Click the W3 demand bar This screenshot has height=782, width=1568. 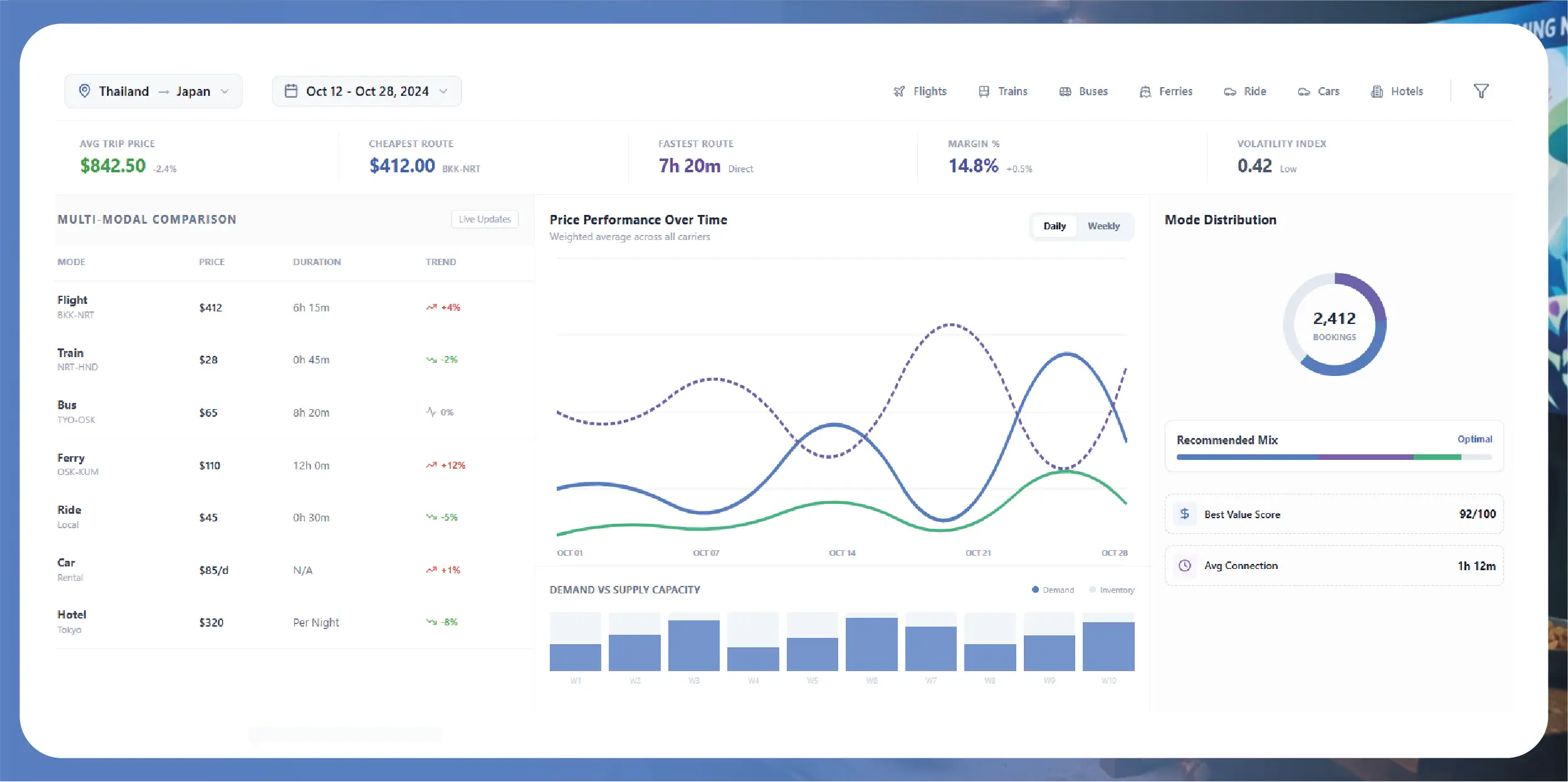[694, 645]
